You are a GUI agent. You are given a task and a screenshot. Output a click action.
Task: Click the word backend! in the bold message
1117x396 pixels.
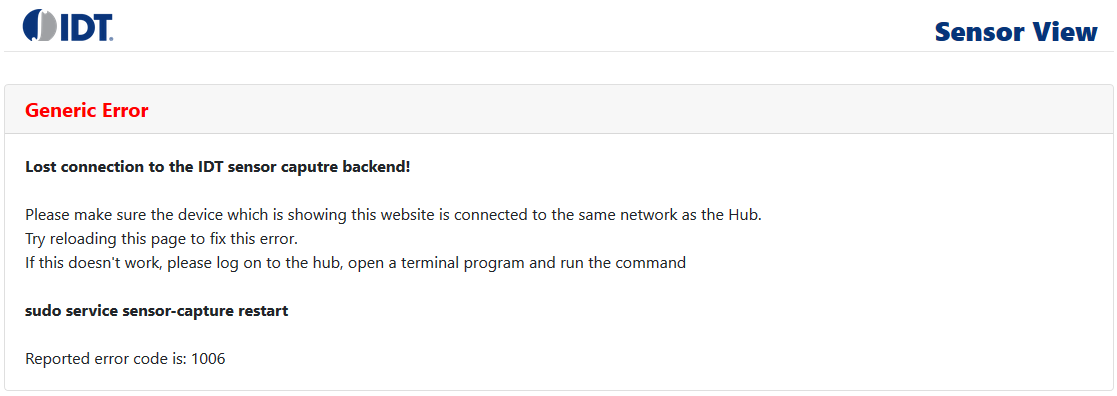[378, 167]
